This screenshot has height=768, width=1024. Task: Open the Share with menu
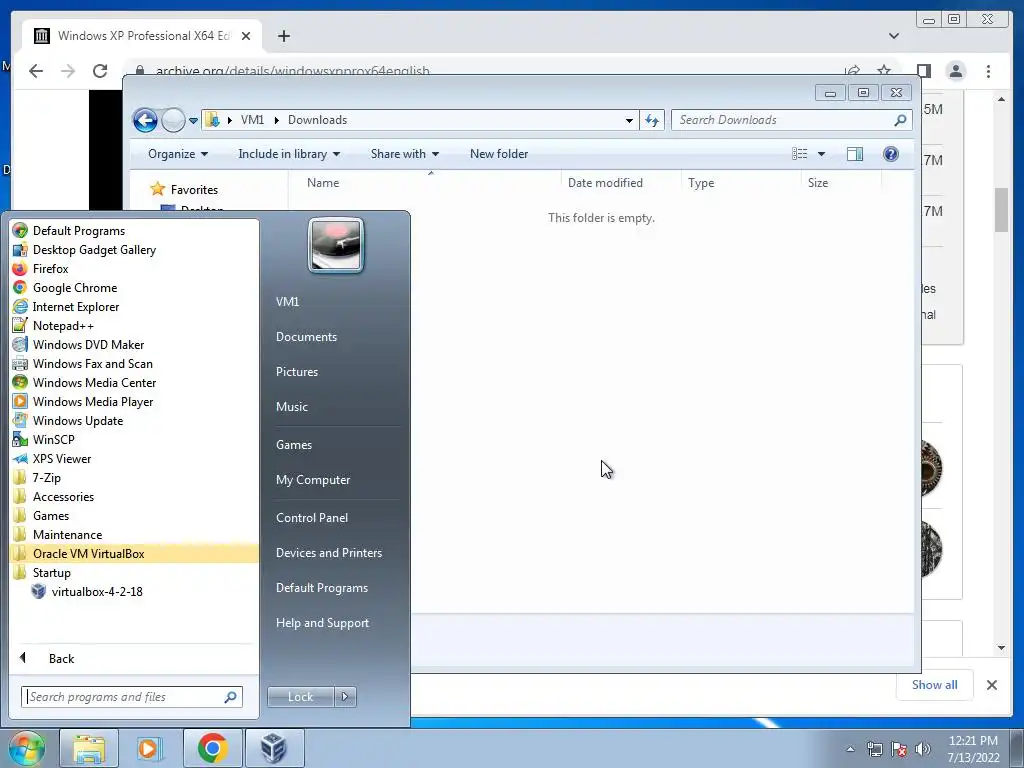[404, 153]
